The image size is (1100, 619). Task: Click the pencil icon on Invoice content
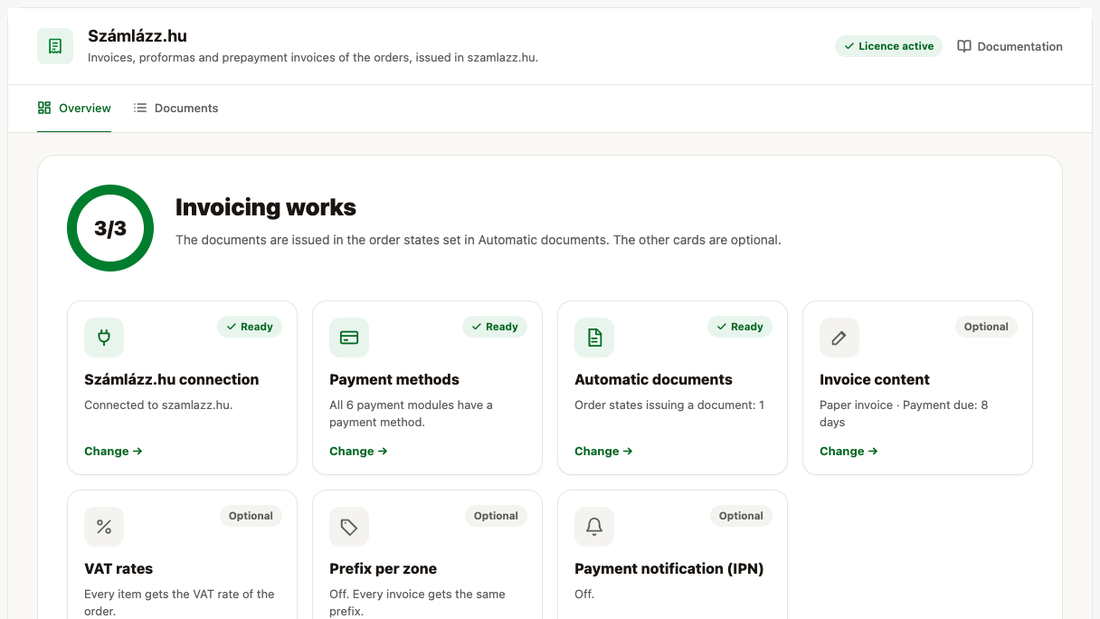click(839, 338)
